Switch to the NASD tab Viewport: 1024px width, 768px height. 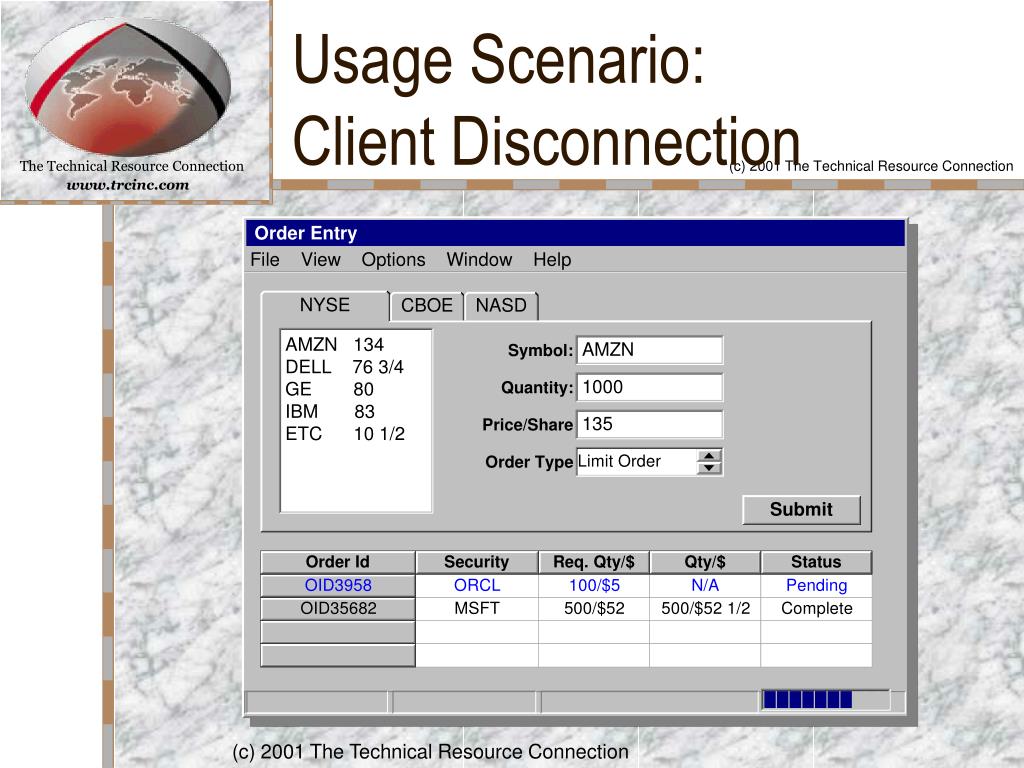coord(501,306)
